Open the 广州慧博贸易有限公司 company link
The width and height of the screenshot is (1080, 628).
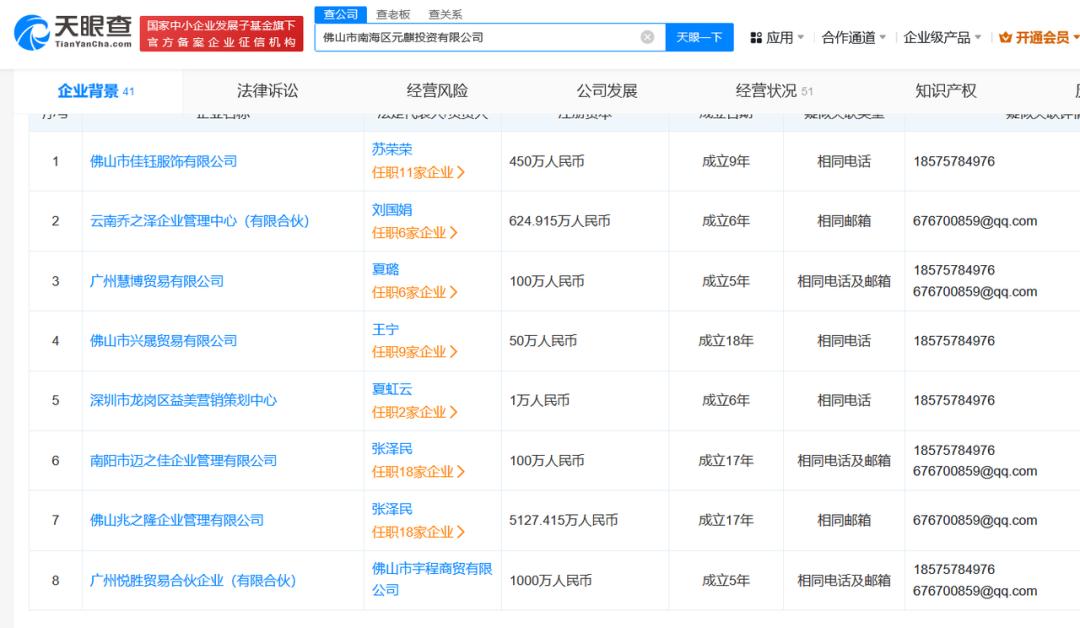coord(156,281)
